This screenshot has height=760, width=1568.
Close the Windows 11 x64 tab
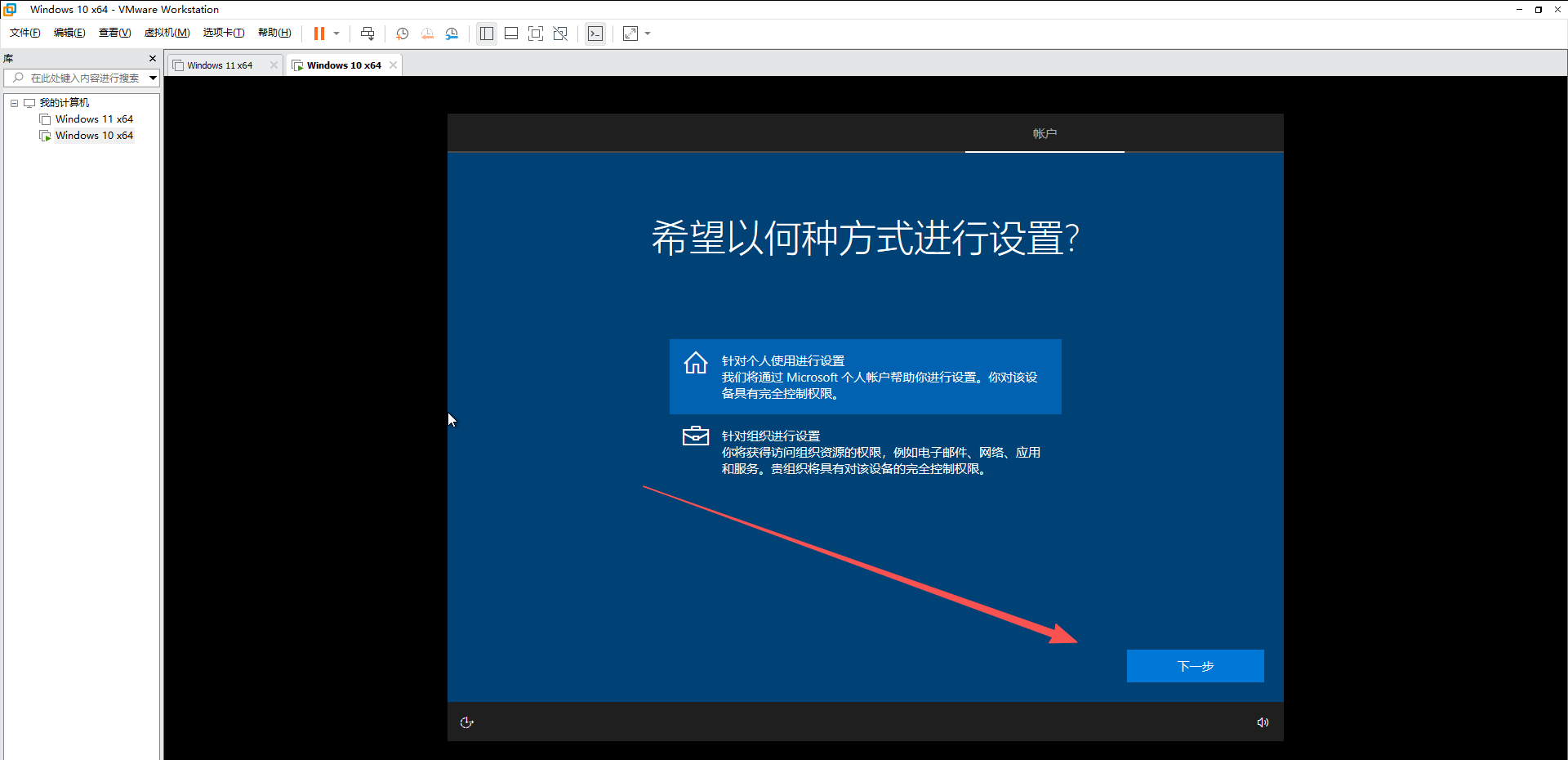(274, 65)
